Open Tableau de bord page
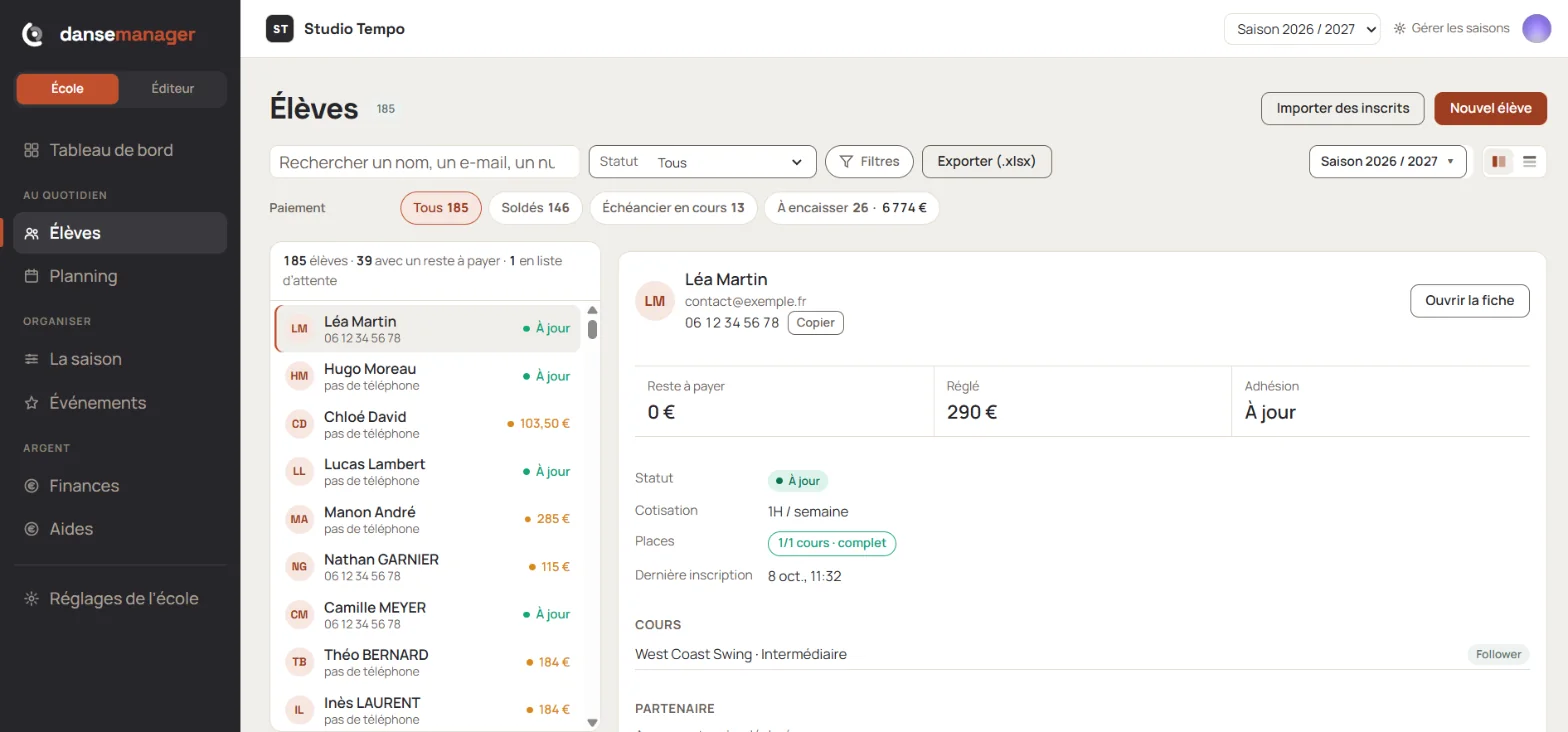The image size is (1568, 732). [x=120, y=150]
